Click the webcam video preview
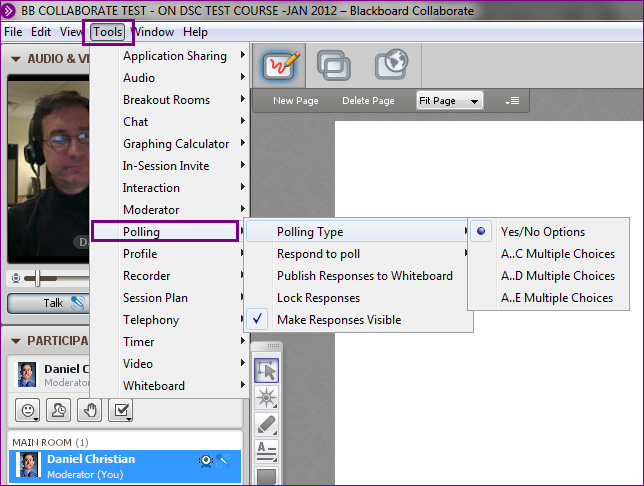The height and width of the screenshot is (486, 644). click(48, 168)
